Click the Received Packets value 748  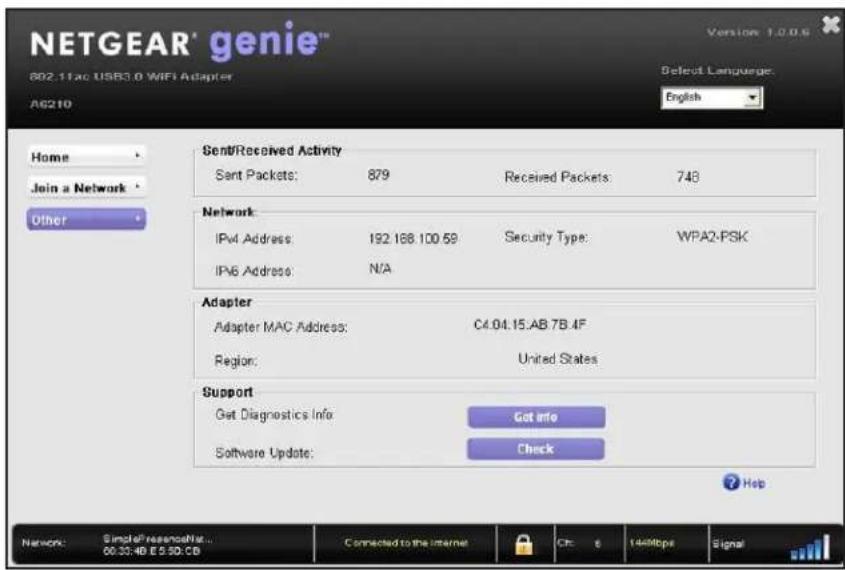point(688,177)
